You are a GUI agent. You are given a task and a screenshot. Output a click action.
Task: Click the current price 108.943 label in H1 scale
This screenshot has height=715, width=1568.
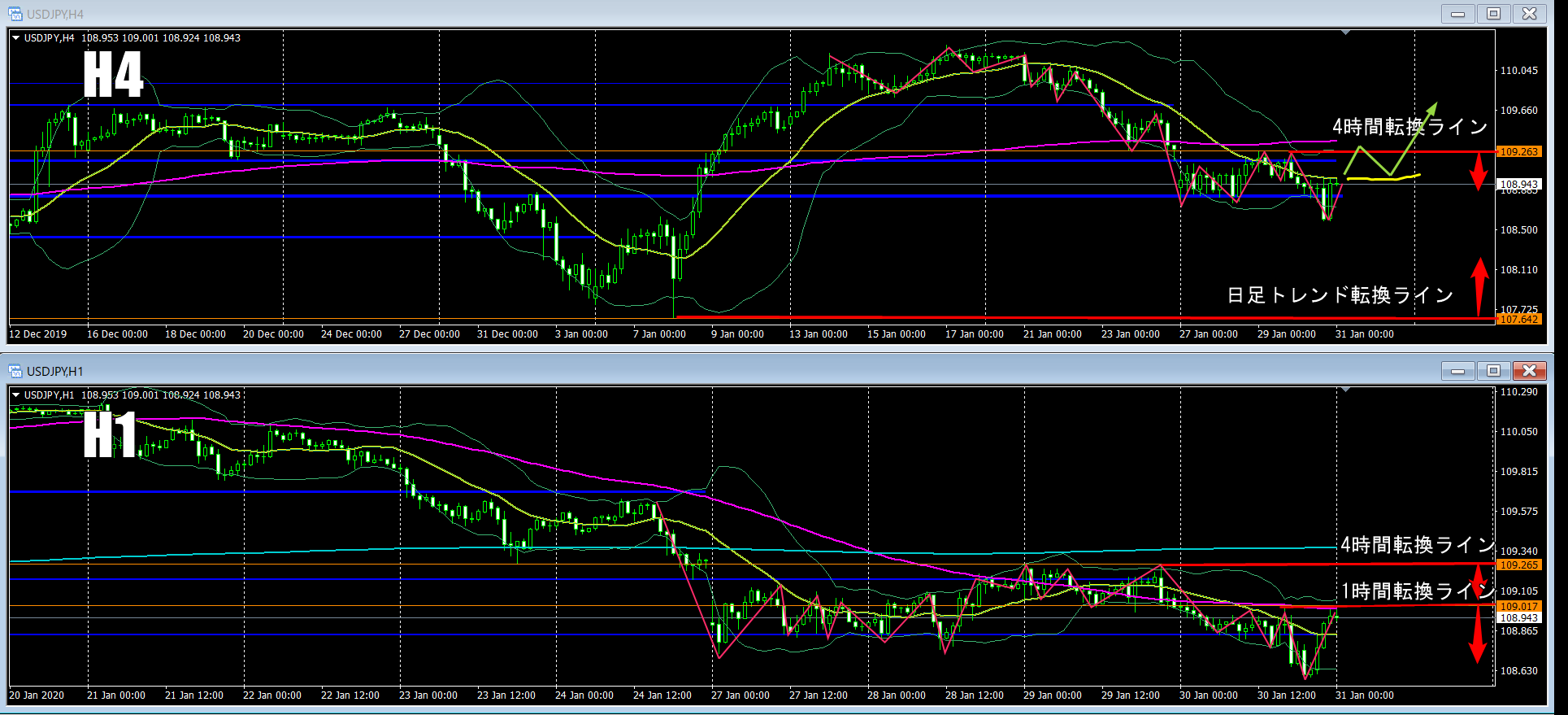[1518, 618]
